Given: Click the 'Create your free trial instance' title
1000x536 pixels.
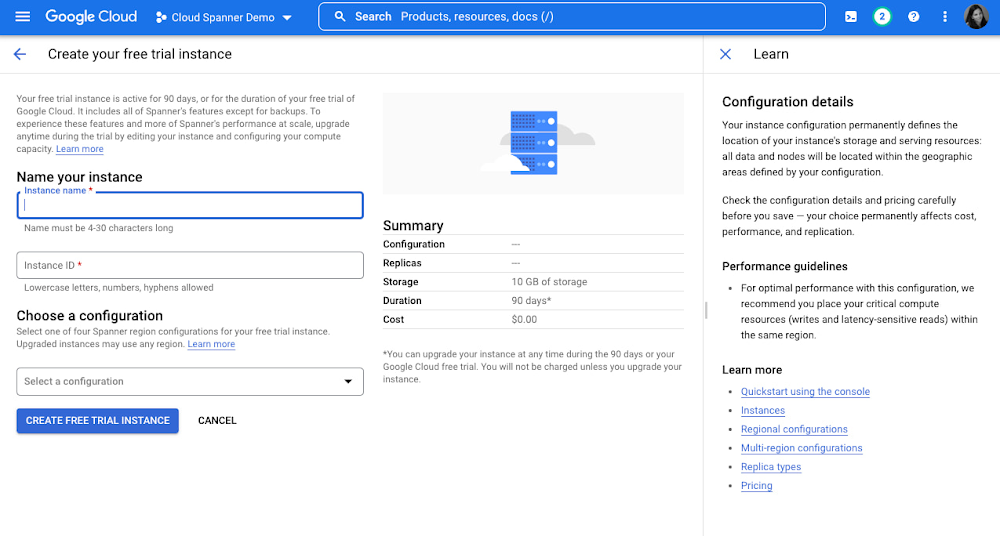Looking at the screenshot, I should tap(140, 54).
